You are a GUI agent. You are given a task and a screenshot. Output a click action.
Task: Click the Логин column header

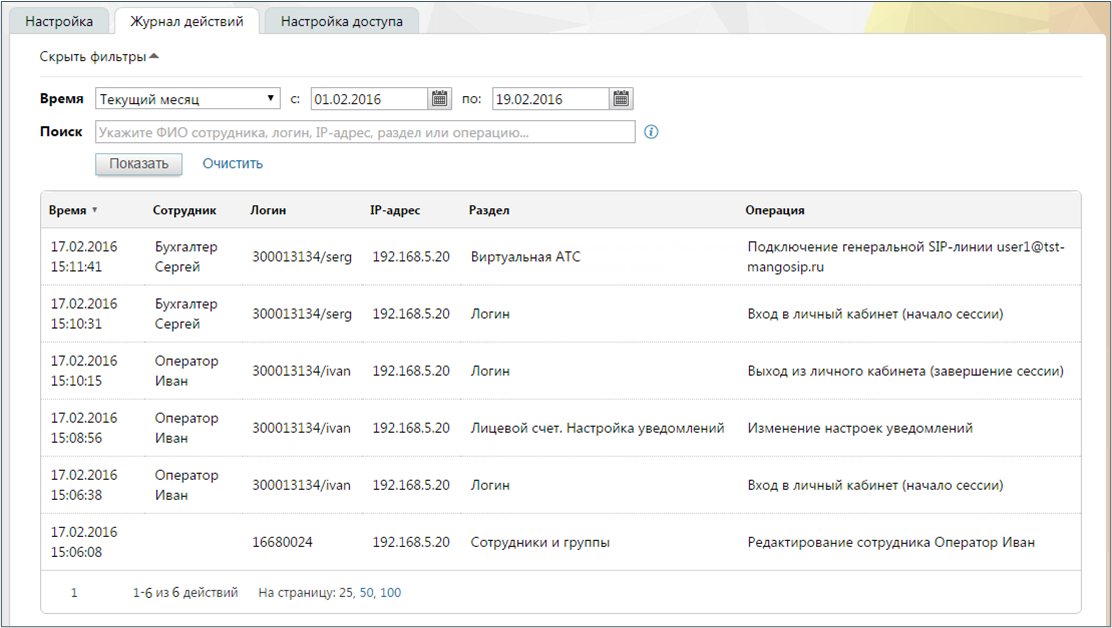[x=268, y=211]
